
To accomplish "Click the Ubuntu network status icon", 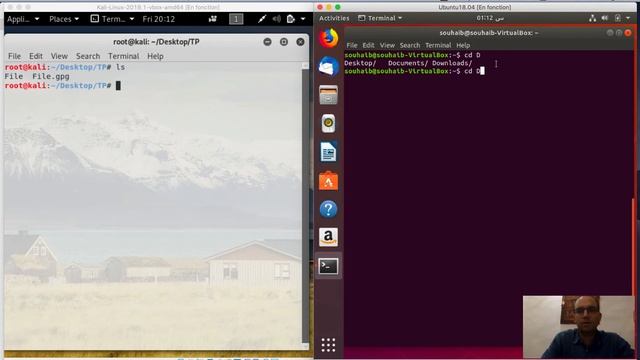I will (592, 18).
